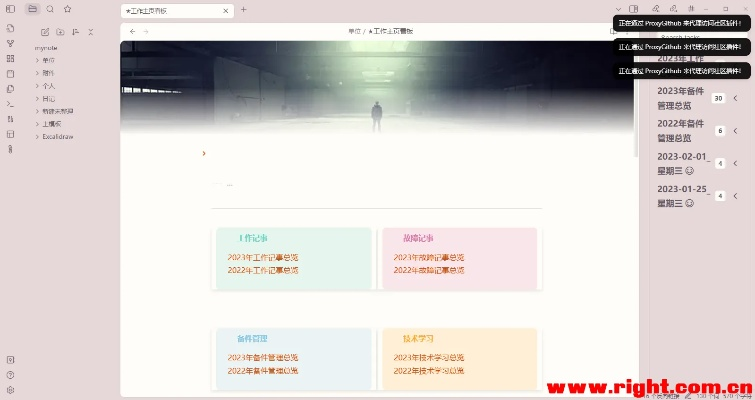The height and width of the screenshot is (400, 755).
Task: Click the 30 count badge
Action: coord(718,98)
